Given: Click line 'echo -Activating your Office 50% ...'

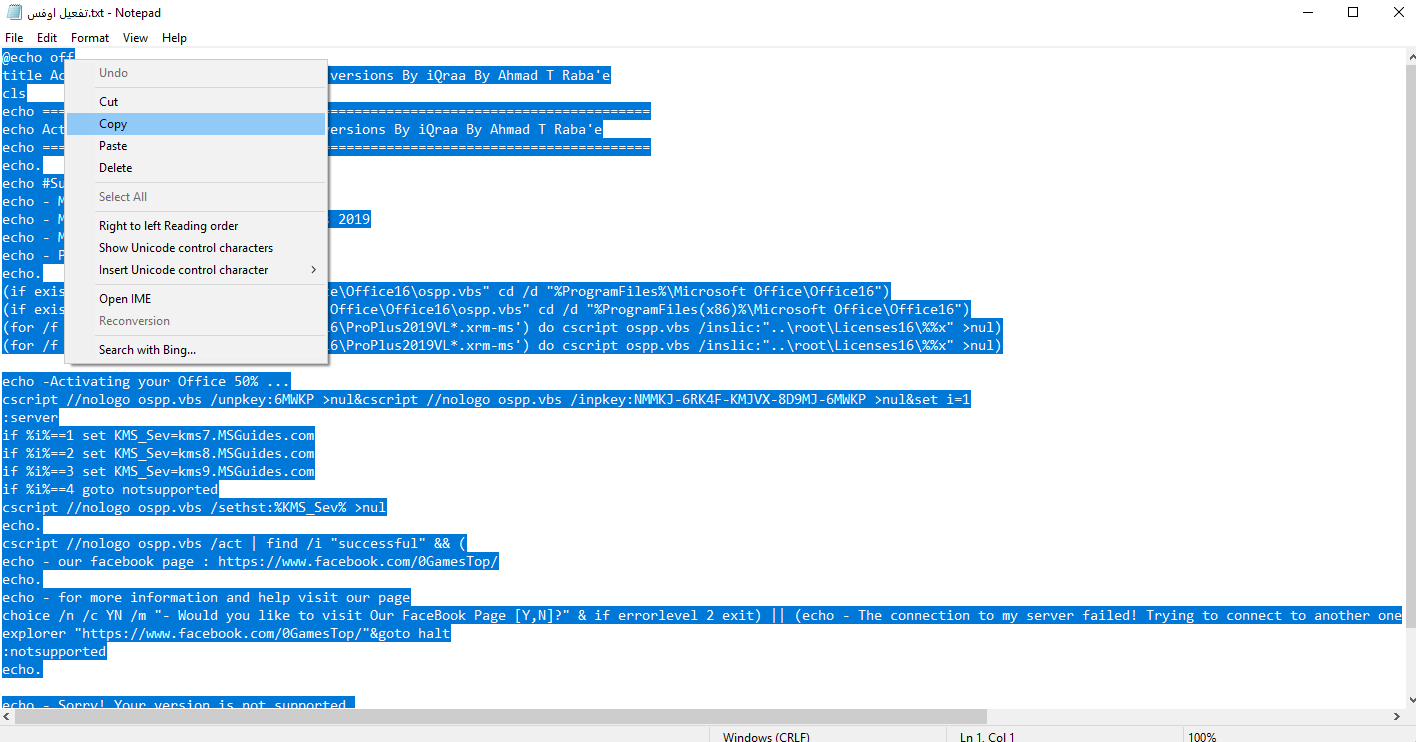Looking at the screenshot, I should pyautogui.click(x=146, y=382).
